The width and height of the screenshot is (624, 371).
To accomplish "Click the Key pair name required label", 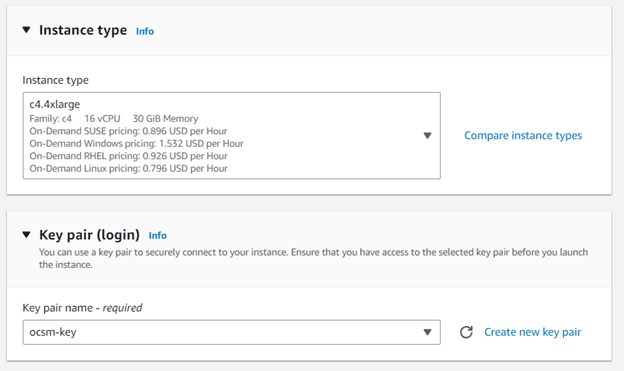I will (82, 308).
